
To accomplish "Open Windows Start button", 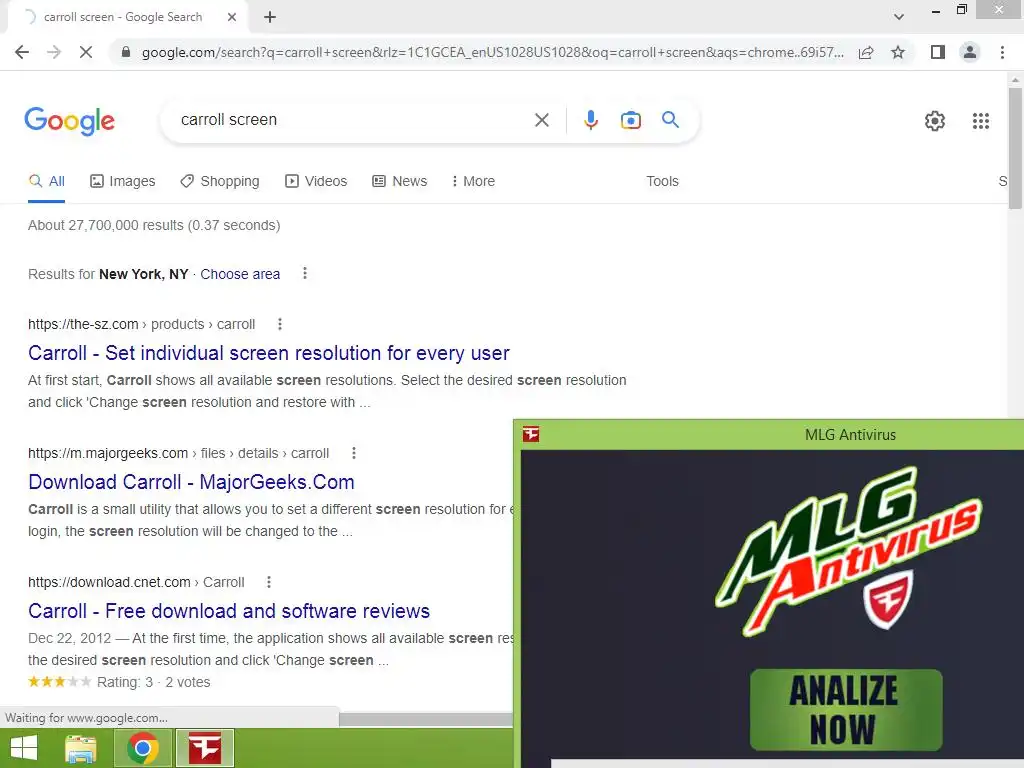I will (x=24, y=748).
